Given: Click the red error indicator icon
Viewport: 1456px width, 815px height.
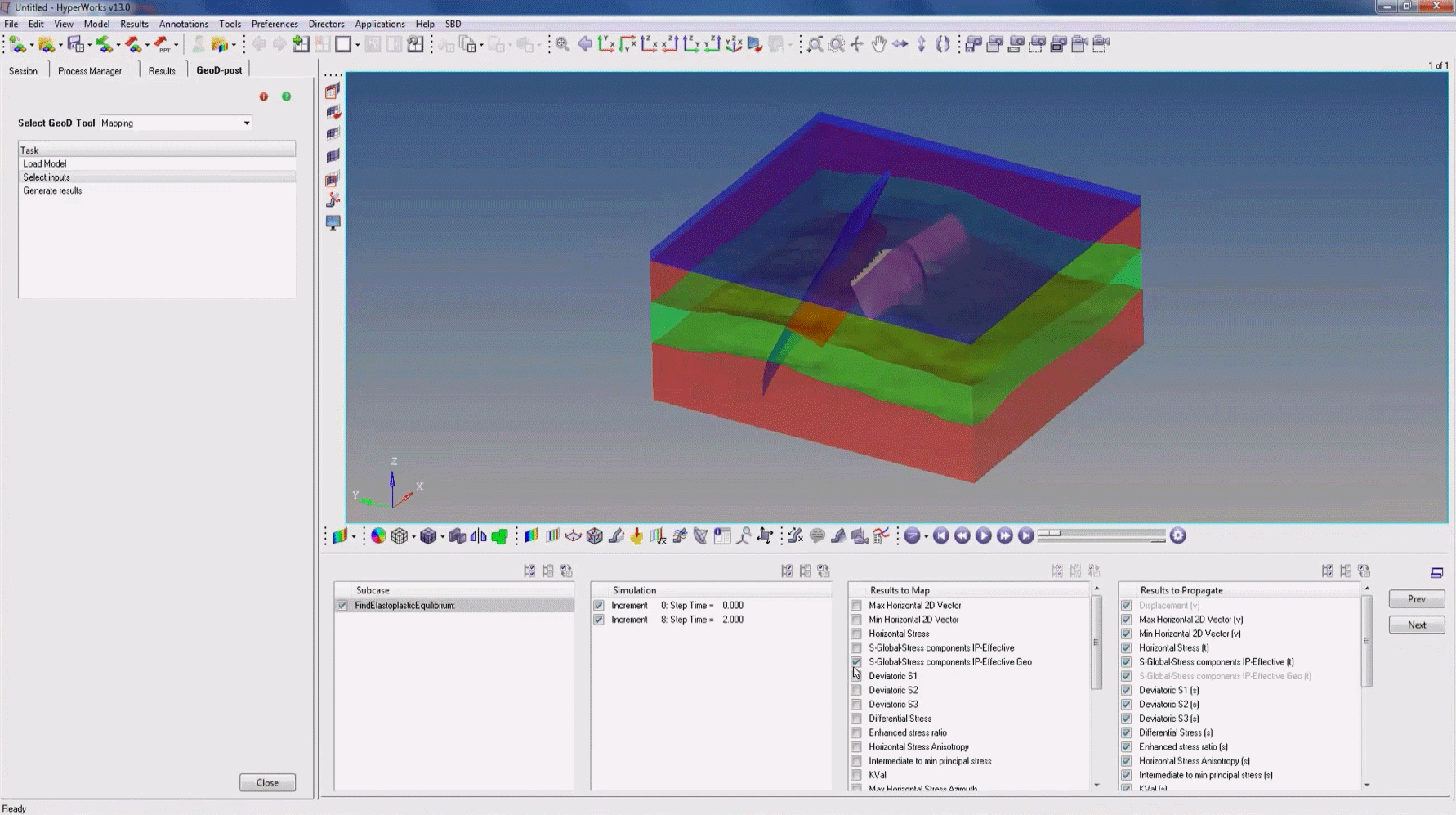Looking at the screenshot, I should click(264, 96).
